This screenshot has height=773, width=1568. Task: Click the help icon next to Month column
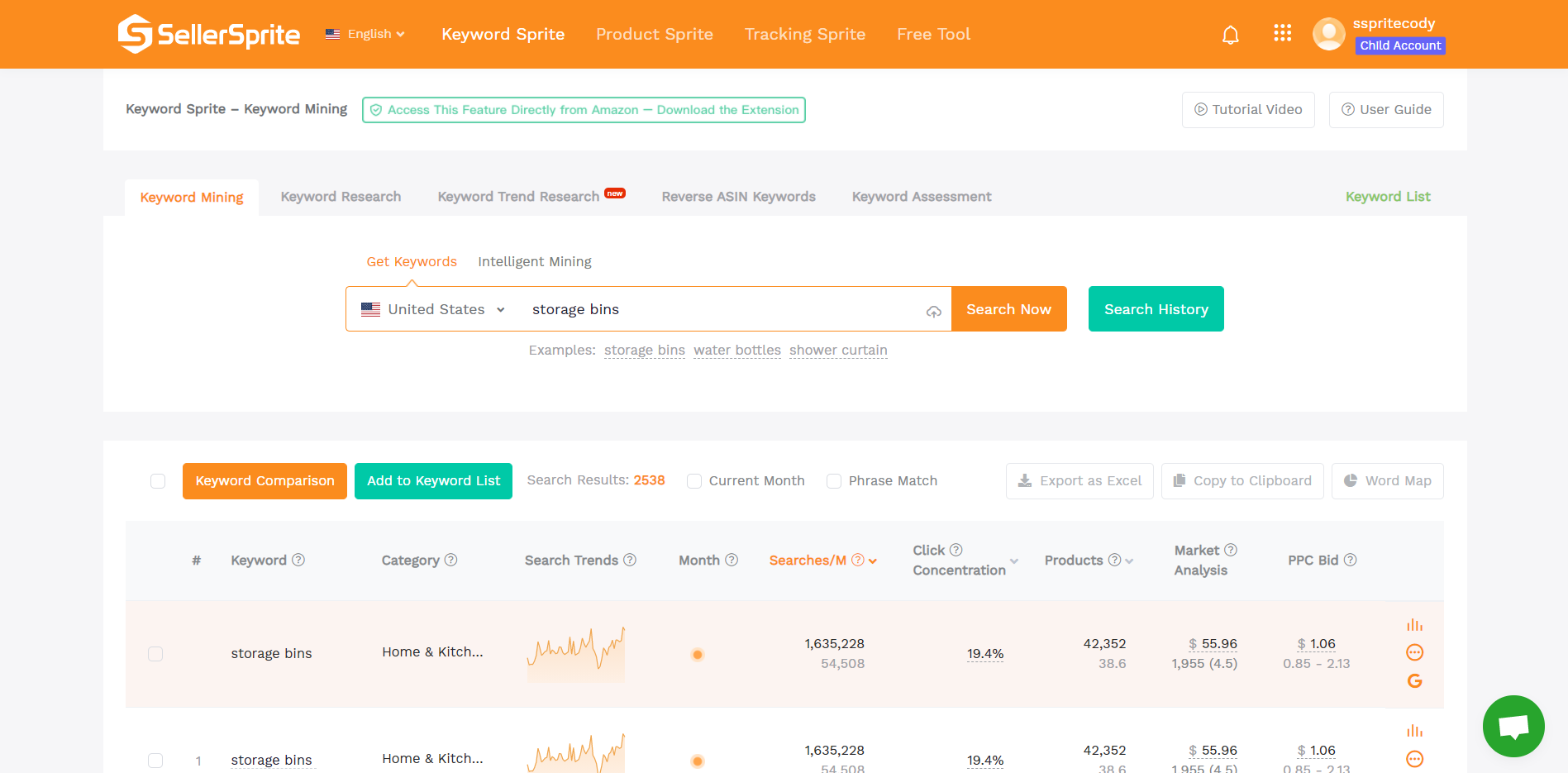click(x=732, y=560)
